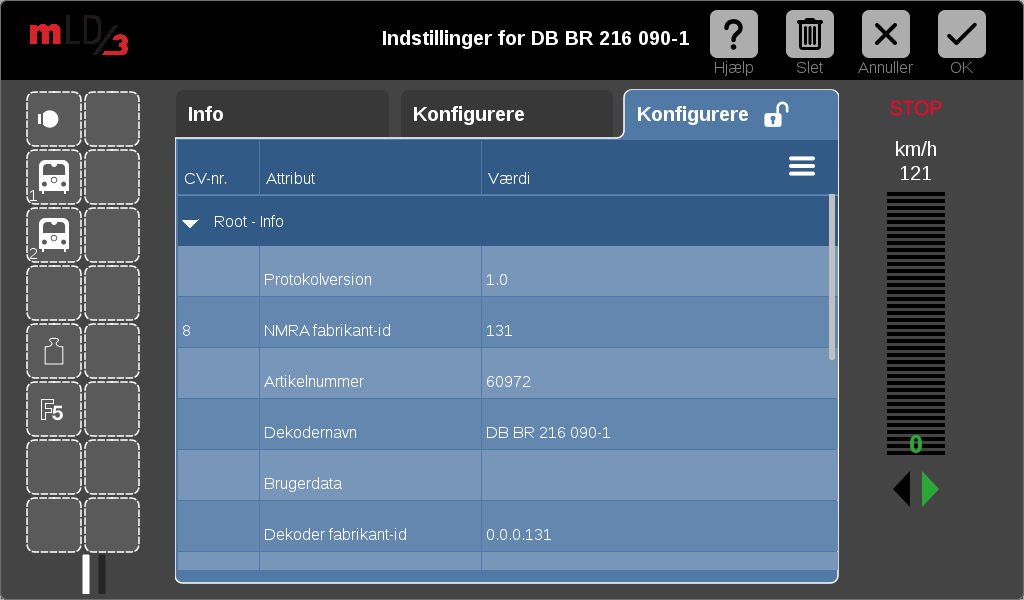Activate locomotive function icon number 2
Image resolution: width=1024 pixels, height=600 pixels.
click(54, 235)
